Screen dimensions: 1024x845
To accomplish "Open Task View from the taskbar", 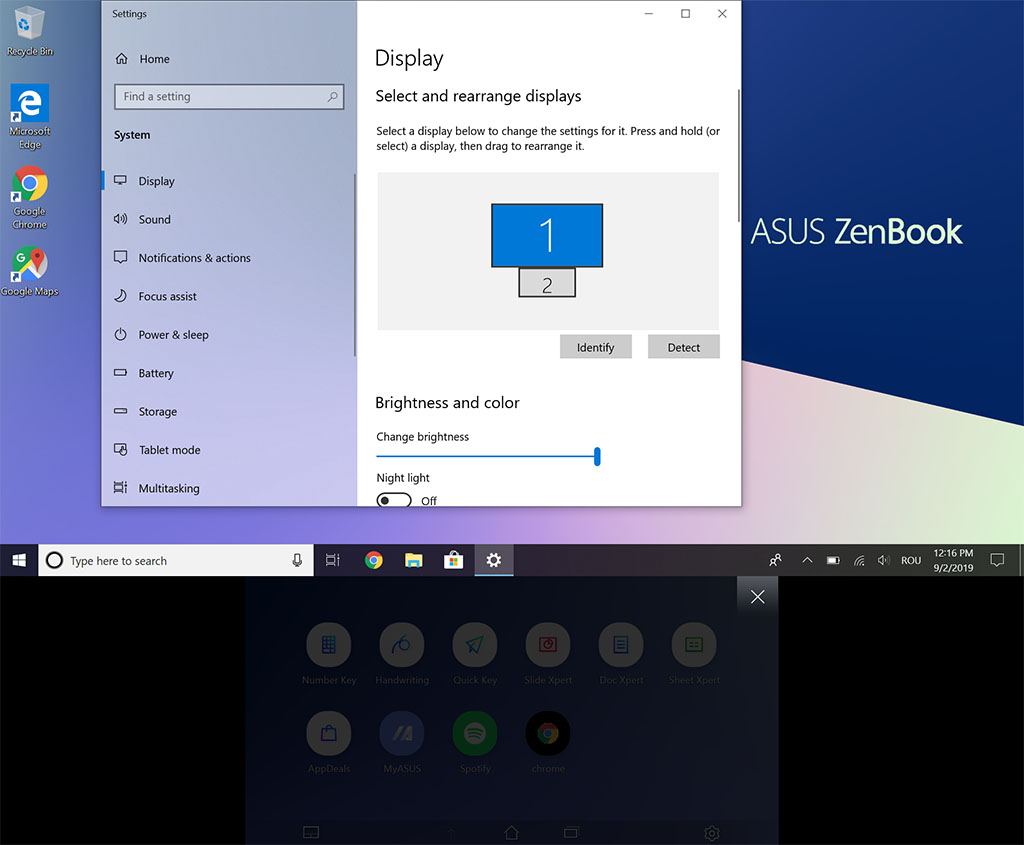I will [333, 560].
